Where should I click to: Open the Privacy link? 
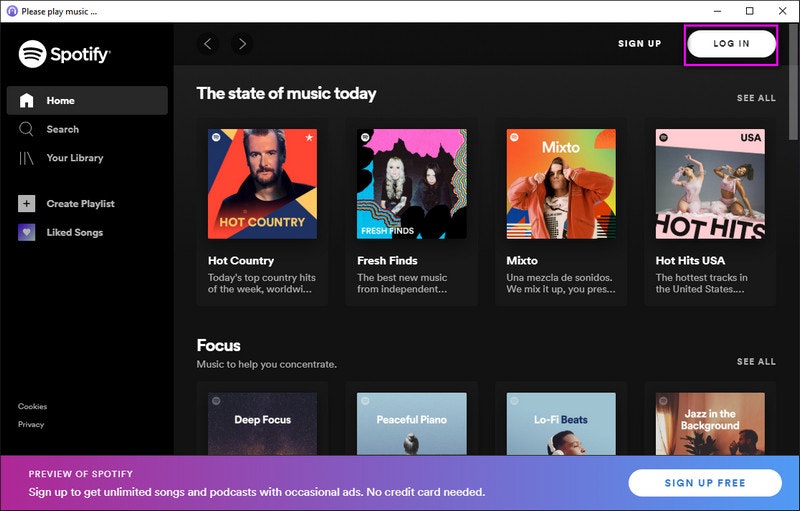coord(31,424)
